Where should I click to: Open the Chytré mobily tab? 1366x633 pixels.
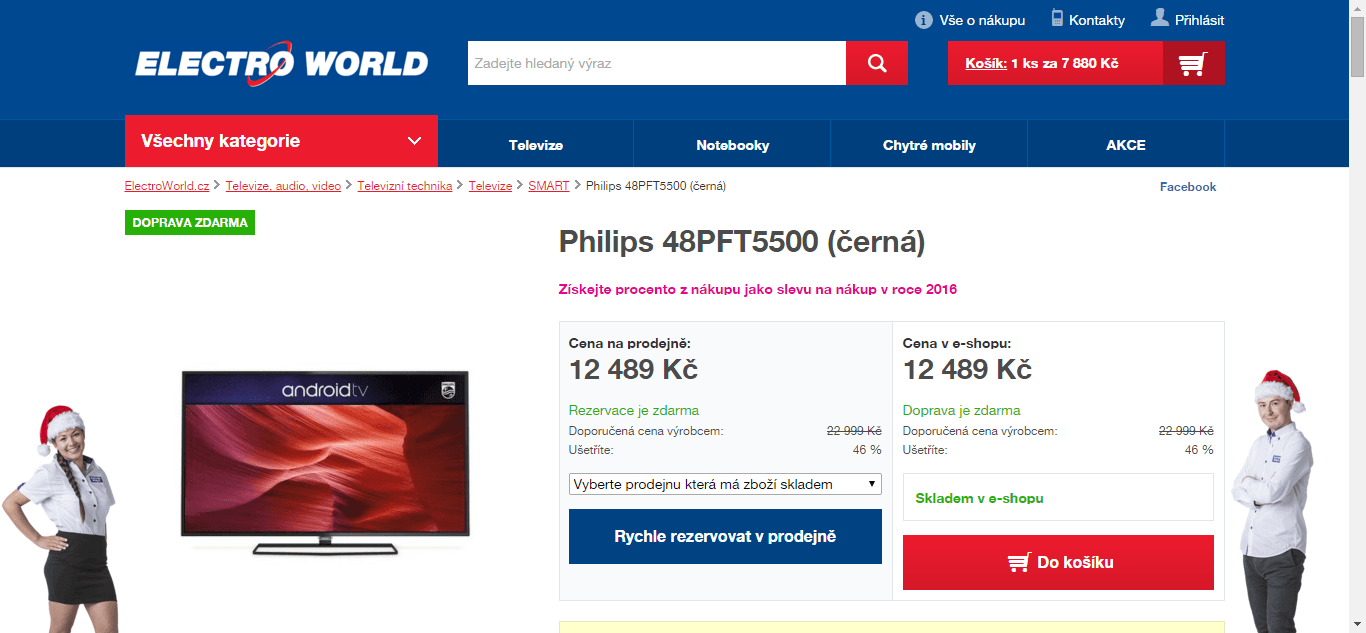[x=929, y=145]
